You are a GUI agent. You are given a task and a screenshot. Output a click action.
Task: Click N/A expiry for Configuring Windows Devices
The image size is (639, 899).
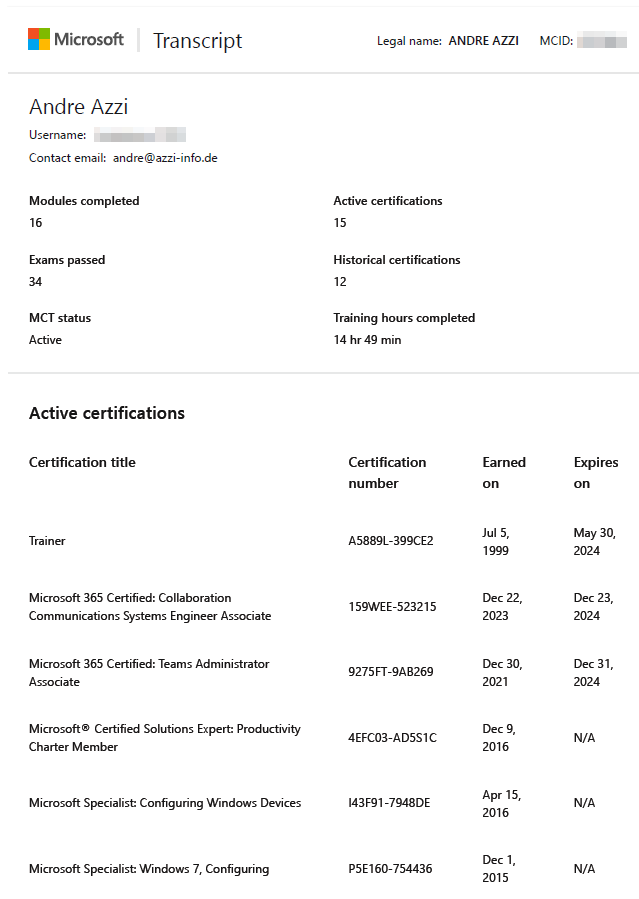[584, 803]
